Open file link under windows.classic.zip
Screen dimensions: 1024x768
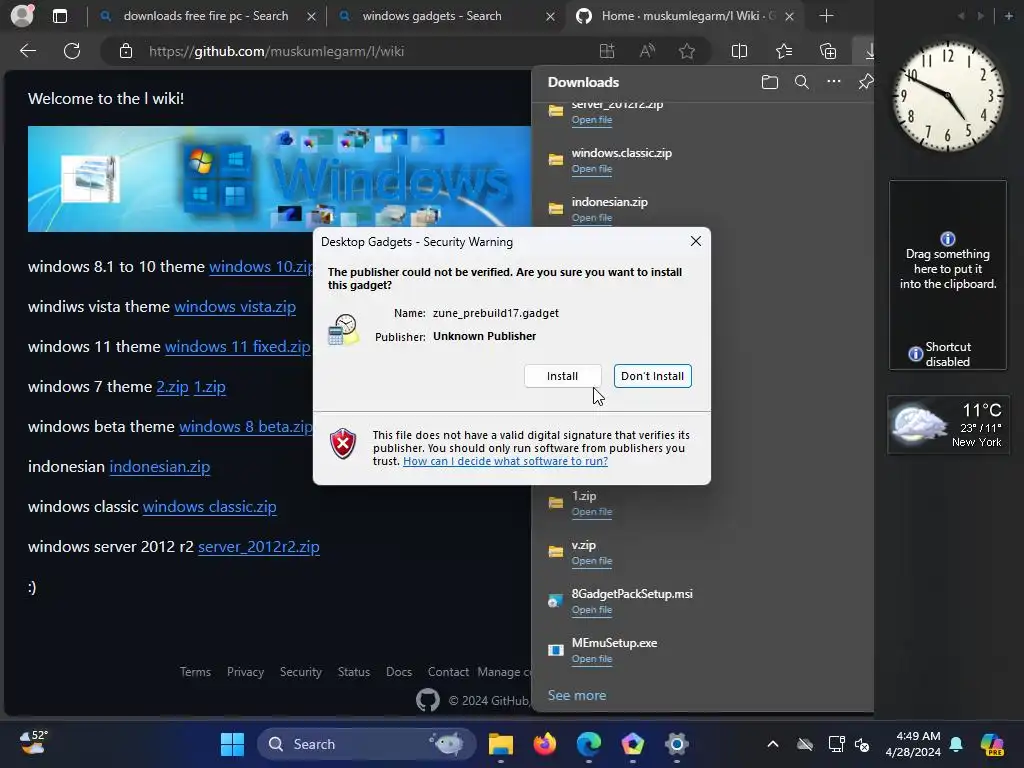pyautogui.click(x=592, y=168)
